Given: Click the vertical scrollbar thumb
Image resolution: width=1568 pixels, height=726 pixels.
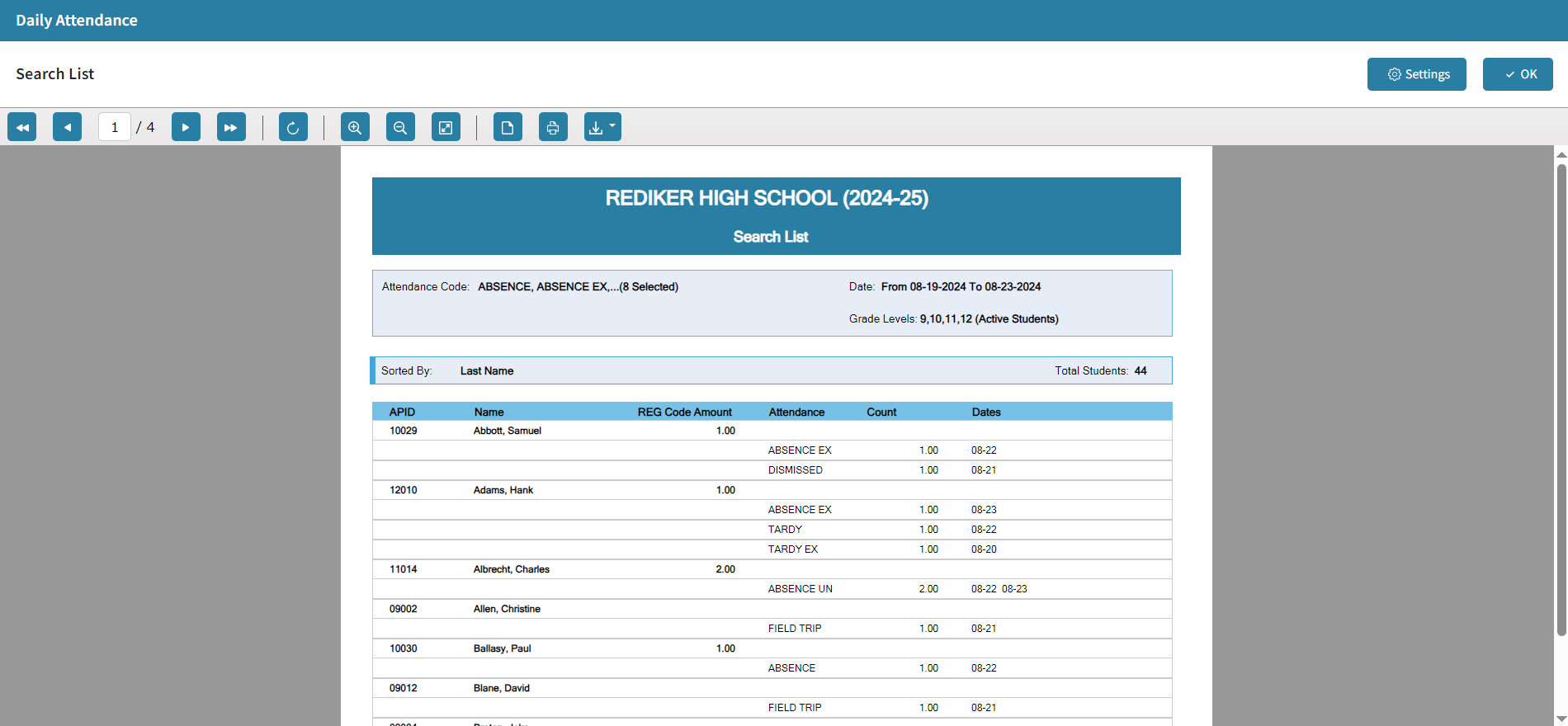Looking at the screenshot, I should (1561, 400).
